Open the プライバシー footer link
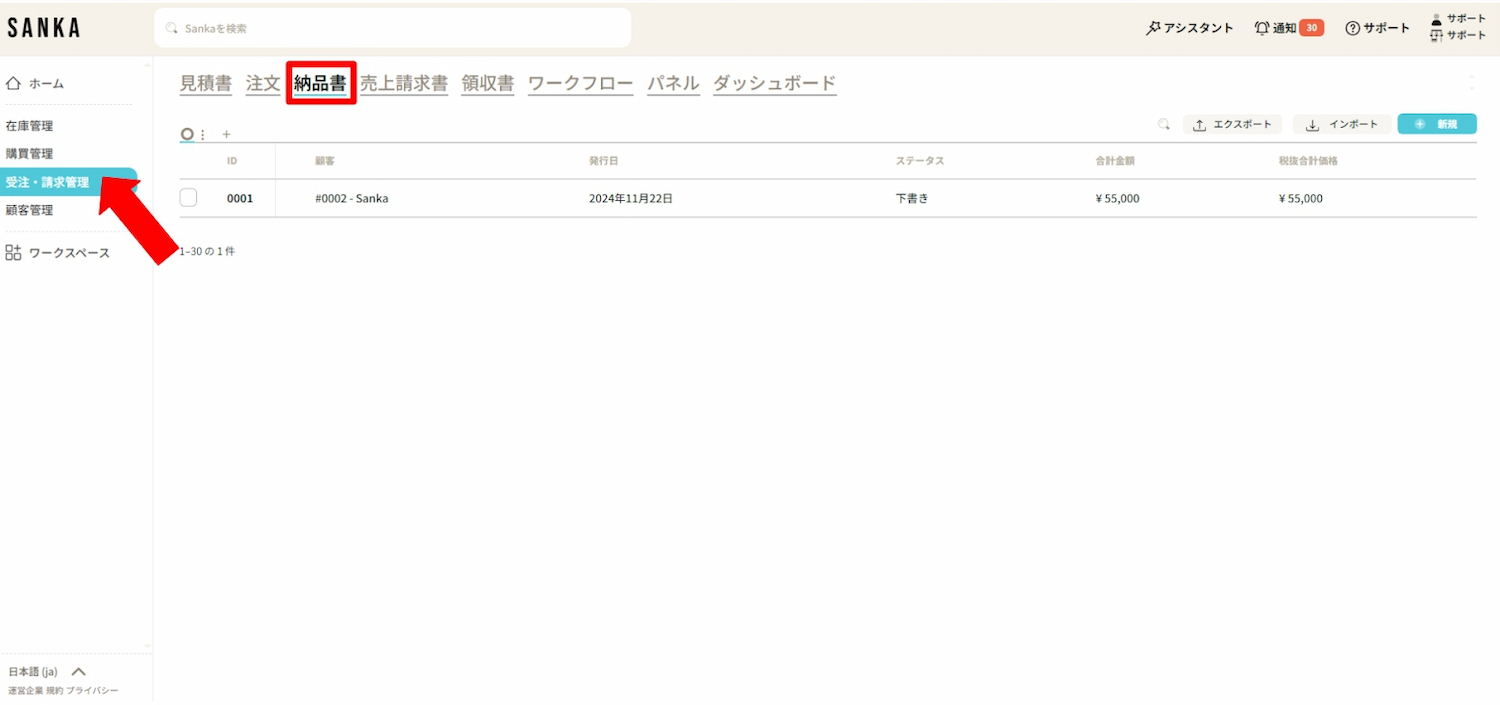The image size is (1500, 705). [x=92, y=691]
